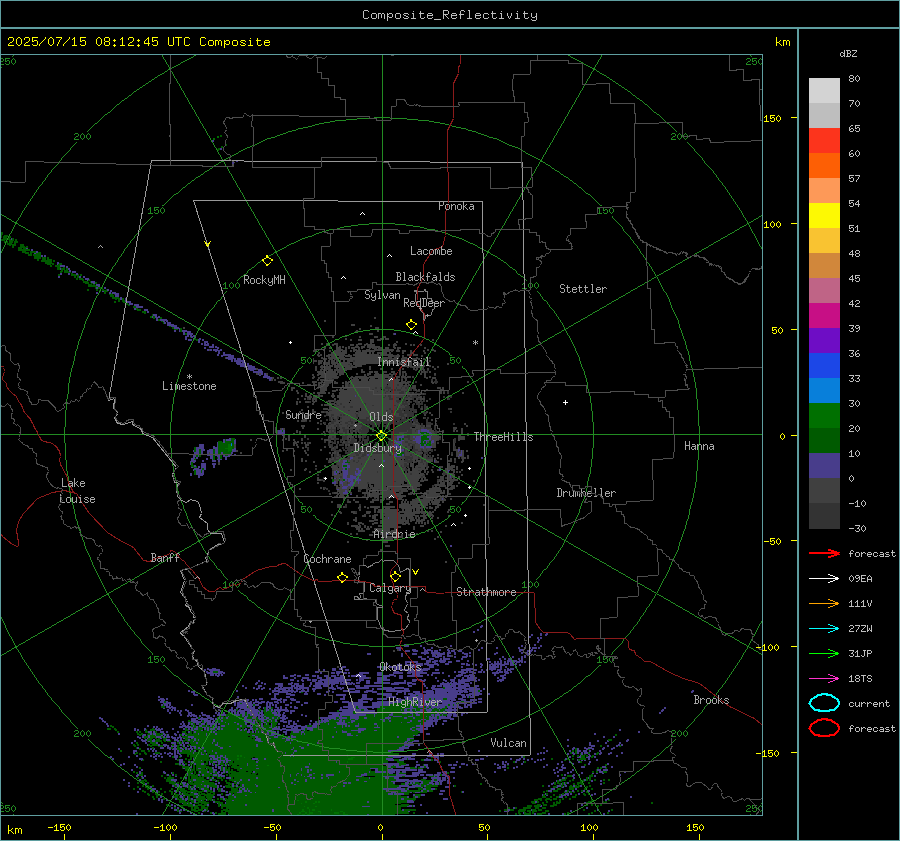The image size is (900, 841).
Task: Click the Olds town label
Action: tap(381, 417)
